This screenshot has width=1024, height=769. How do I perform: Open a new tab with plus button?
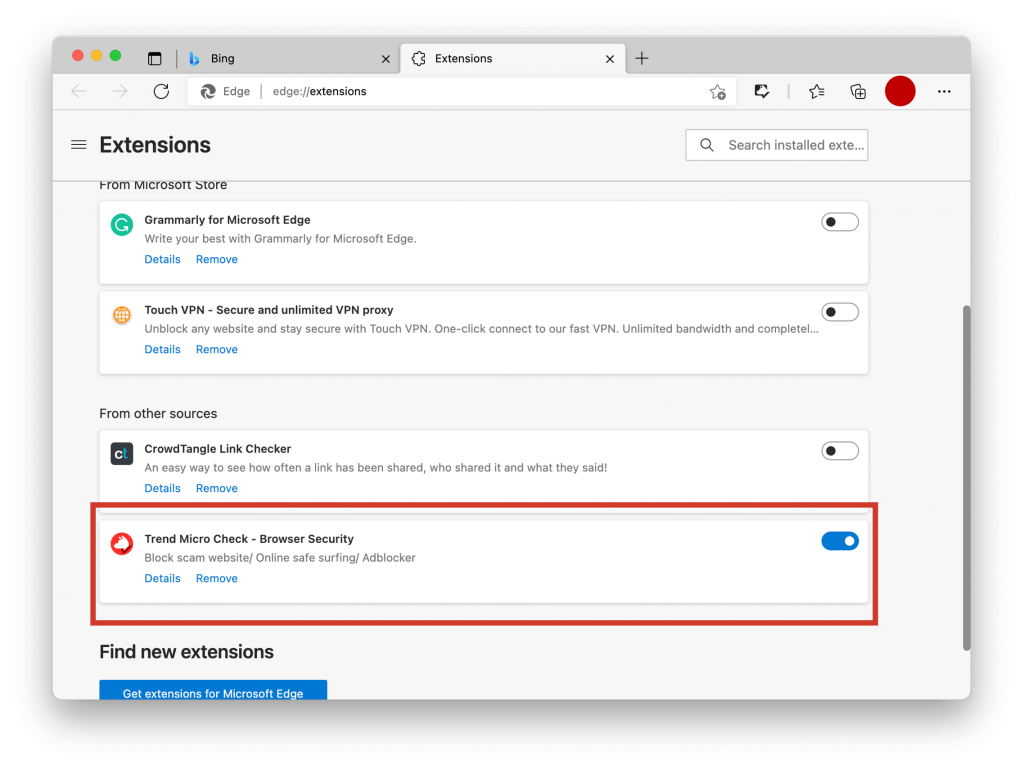(x=642, y=59)
